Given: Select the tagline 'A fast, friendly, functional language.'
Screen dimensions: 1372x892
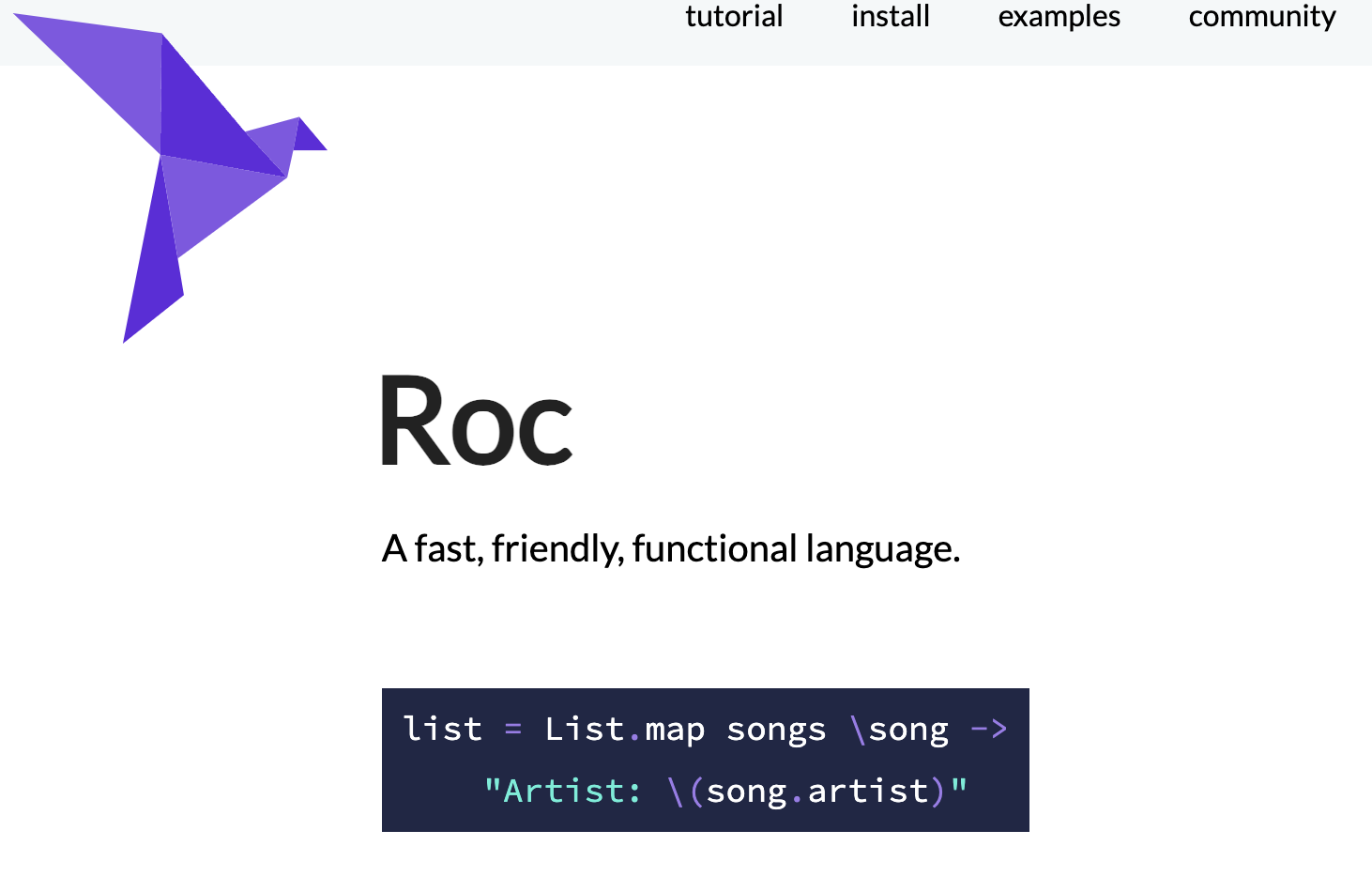Looking at the screenshot, I should click(x=671, y=548).
